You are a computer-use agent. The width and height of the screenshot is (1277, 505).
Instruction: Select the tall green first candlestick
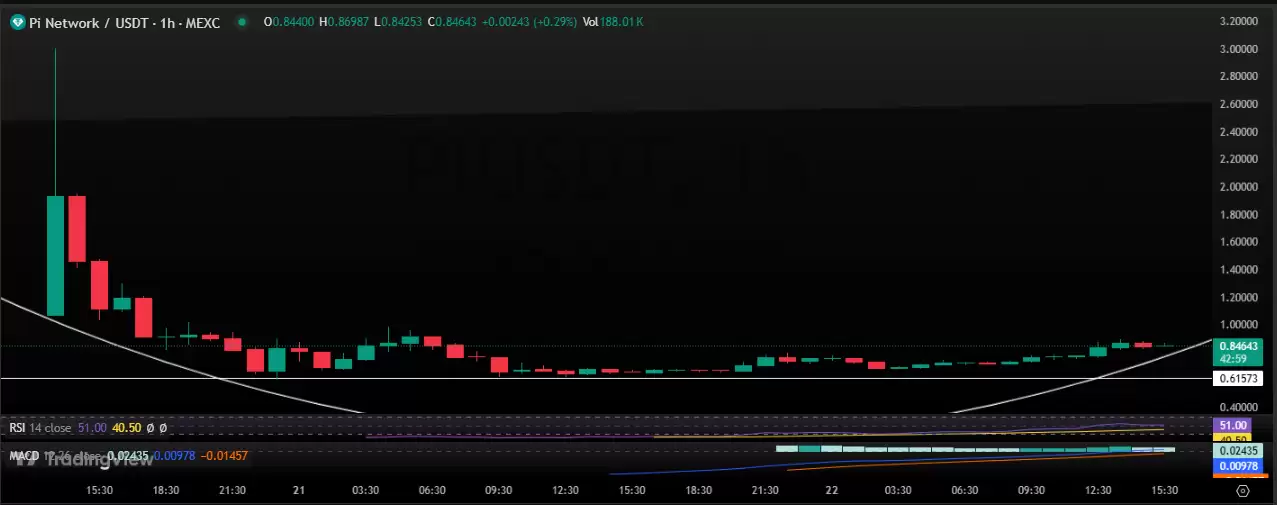[x=56, y=255]
